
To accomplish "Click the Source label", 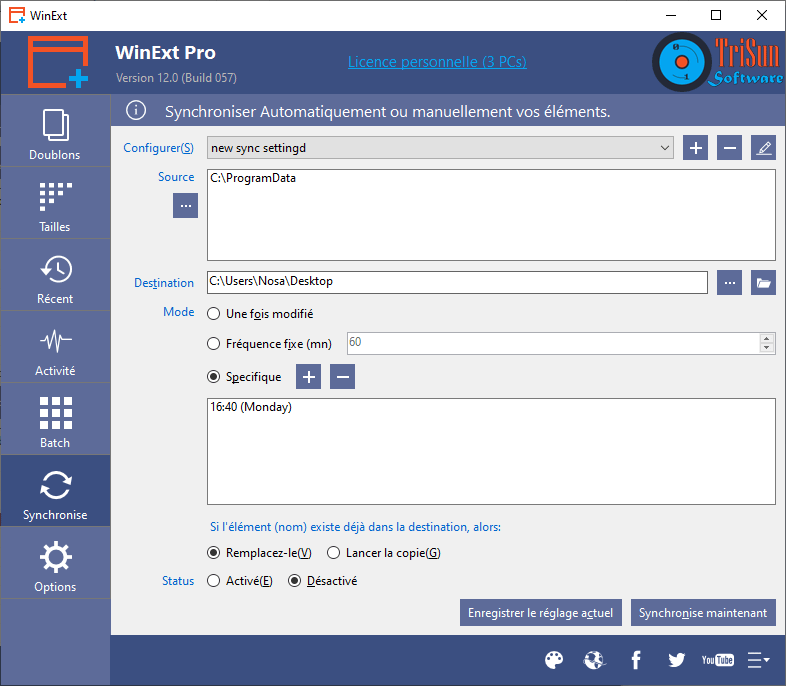I will (176, 177).
